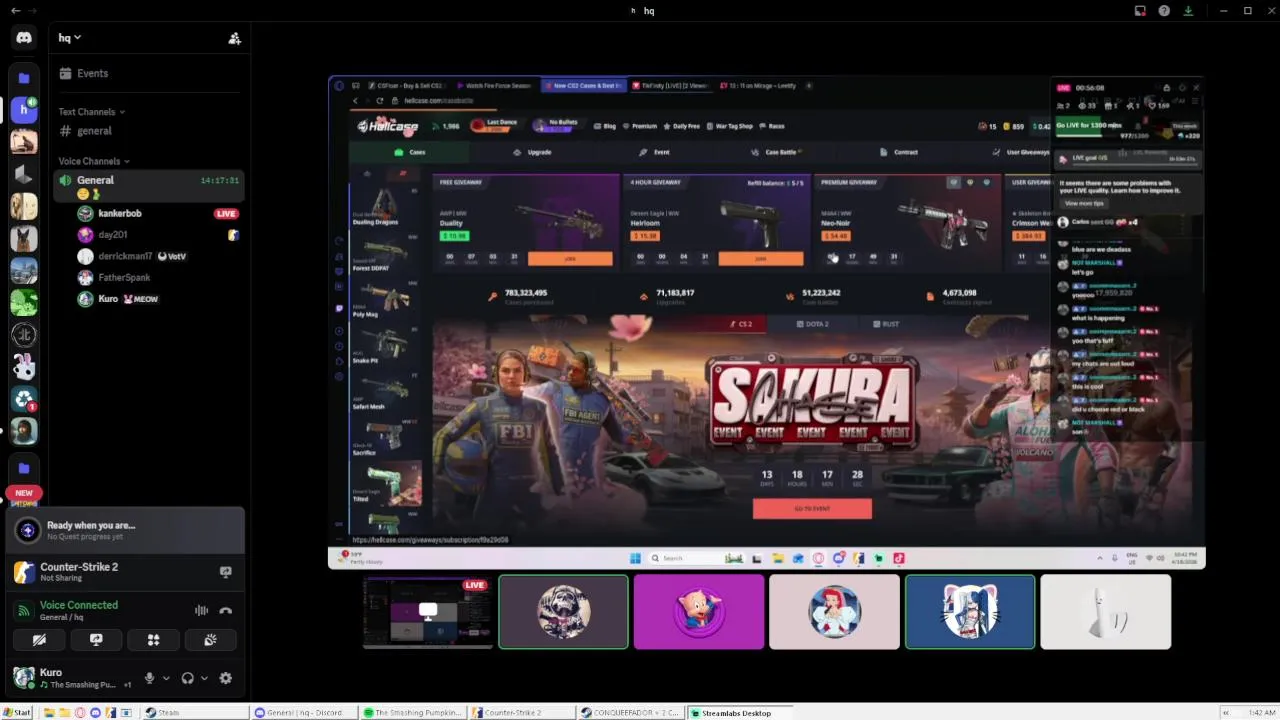Collapse the Voice Channels category

94,161
